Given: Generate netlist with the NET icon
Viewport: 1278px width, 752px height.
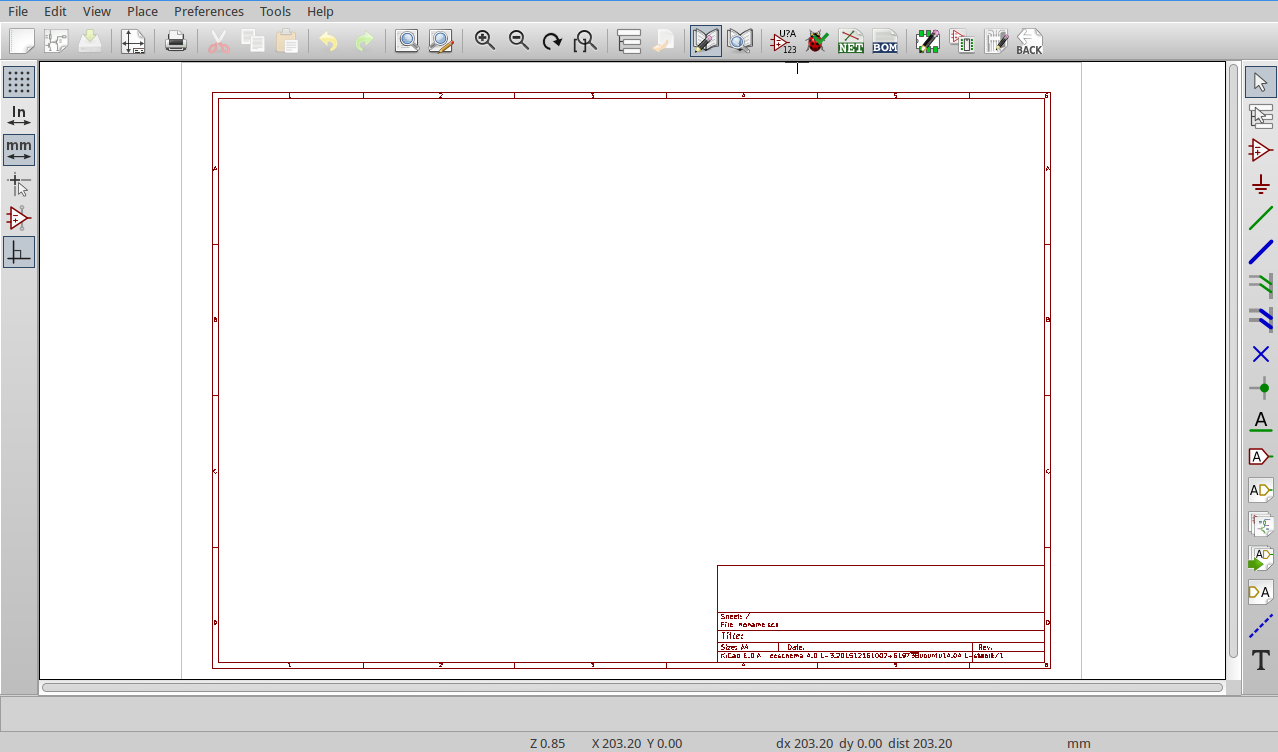Looking at the screenshot, I should (851, 41).
